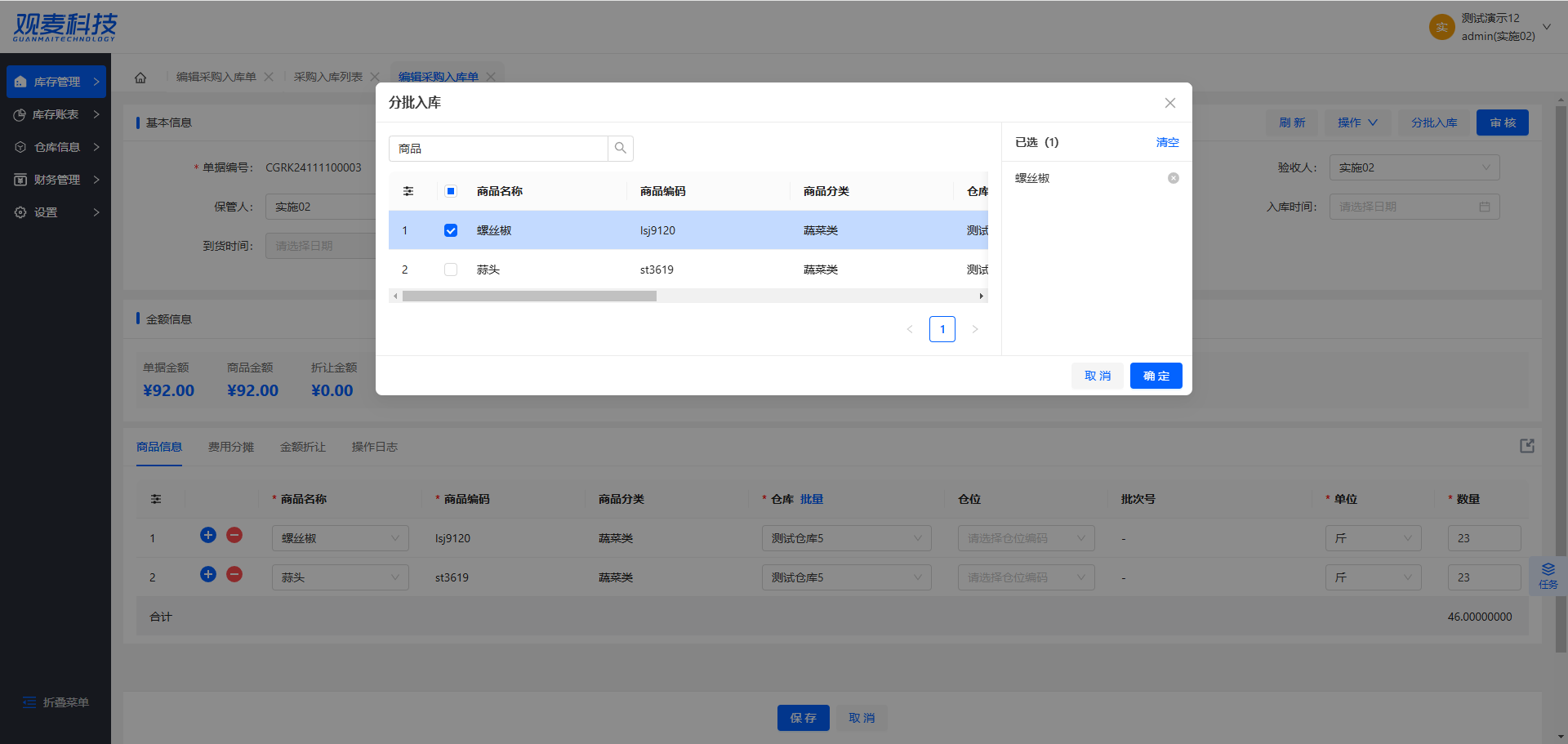Open the 验收人 dropdown showing 实施02
The image size is (1568, 744).
1414,167
